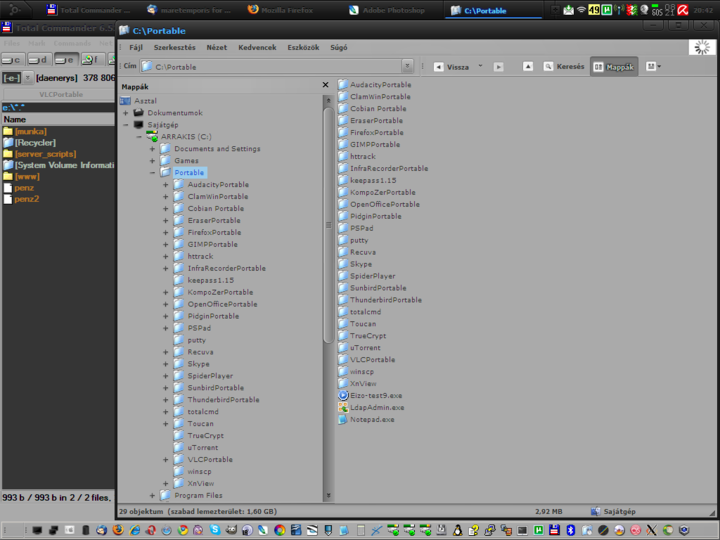Click the Vissza back arrow button

pyautogui.click(x=452, y=67)
